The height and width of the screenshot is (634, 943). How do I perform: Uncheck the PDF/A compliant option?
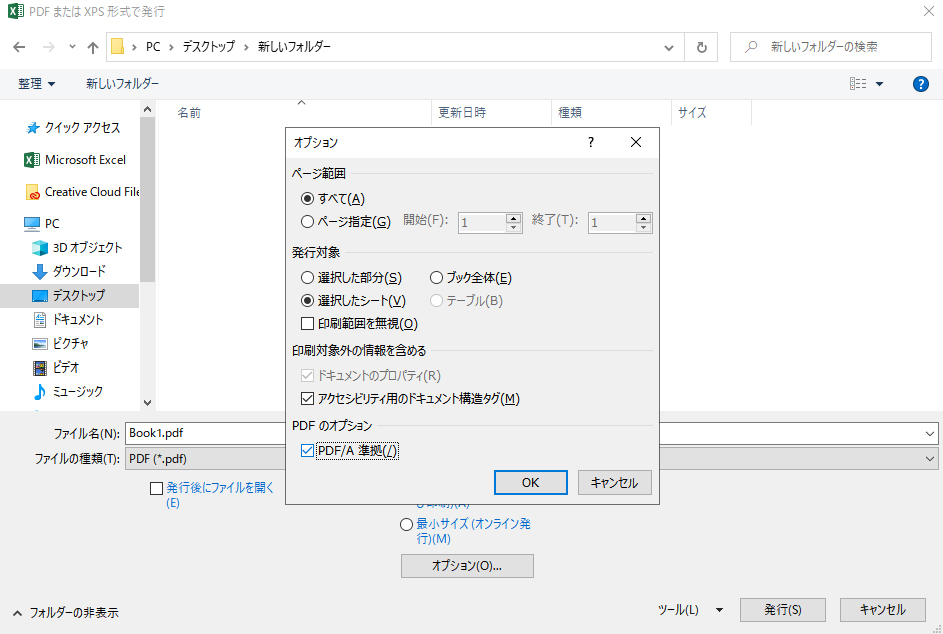pyautogui.click(x=308, y=451)
